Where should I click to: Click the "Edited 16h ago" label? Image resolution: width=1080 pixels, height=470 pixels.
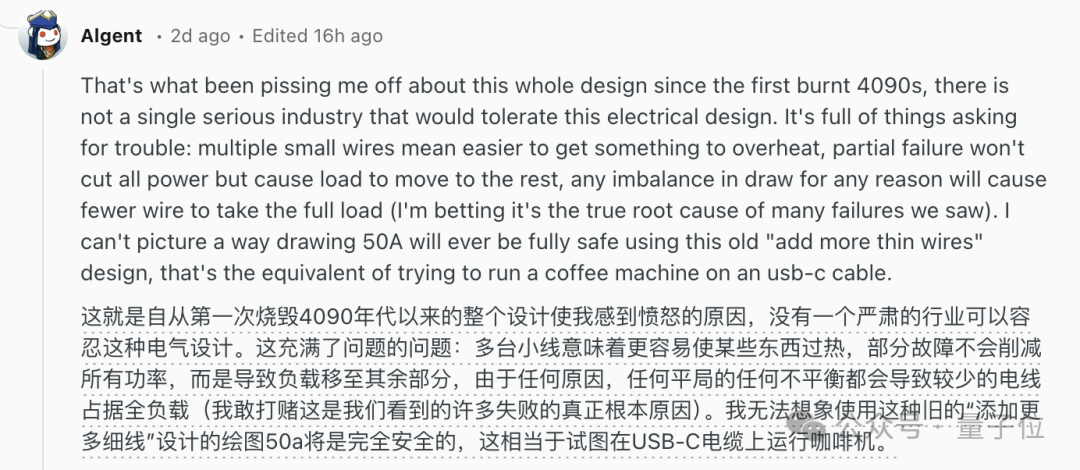[x=318, y=36]
